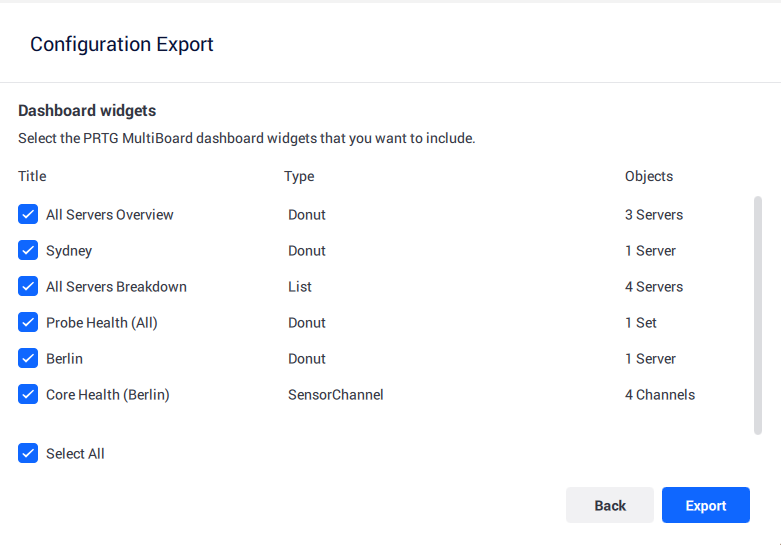Toggle the Core Health (Berlin) checkbox
The width and height of the screenshot is (781, 545).
[28, 394]
